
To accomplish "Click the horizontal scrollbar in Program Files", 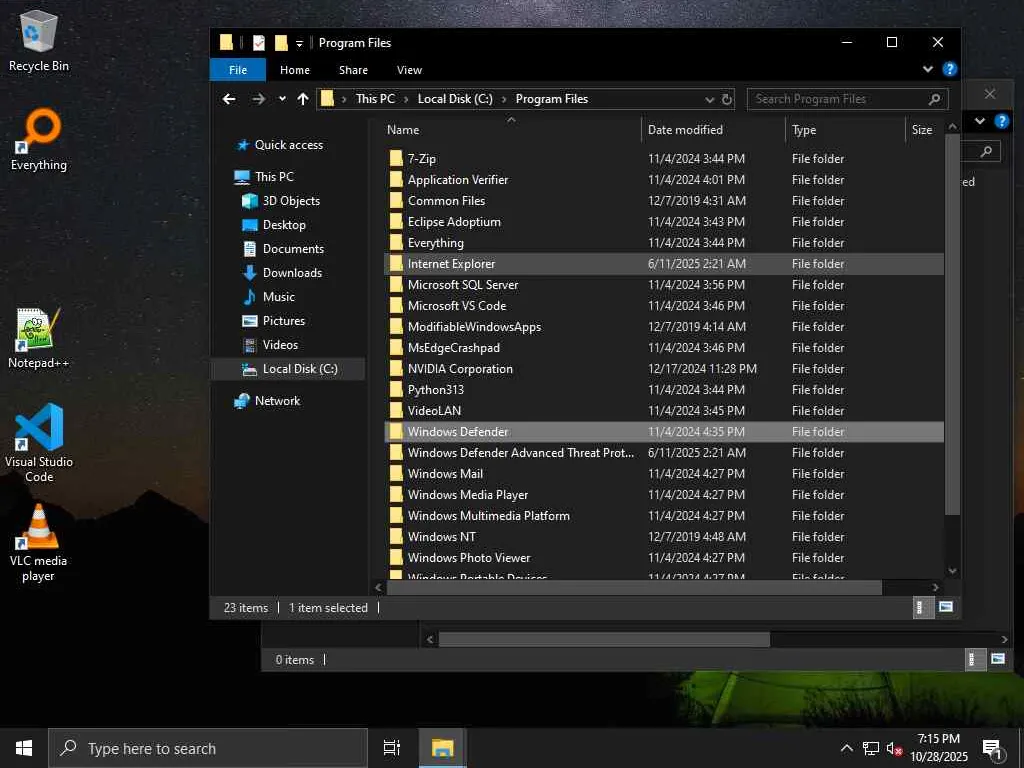I will click(x=634, y=587).
